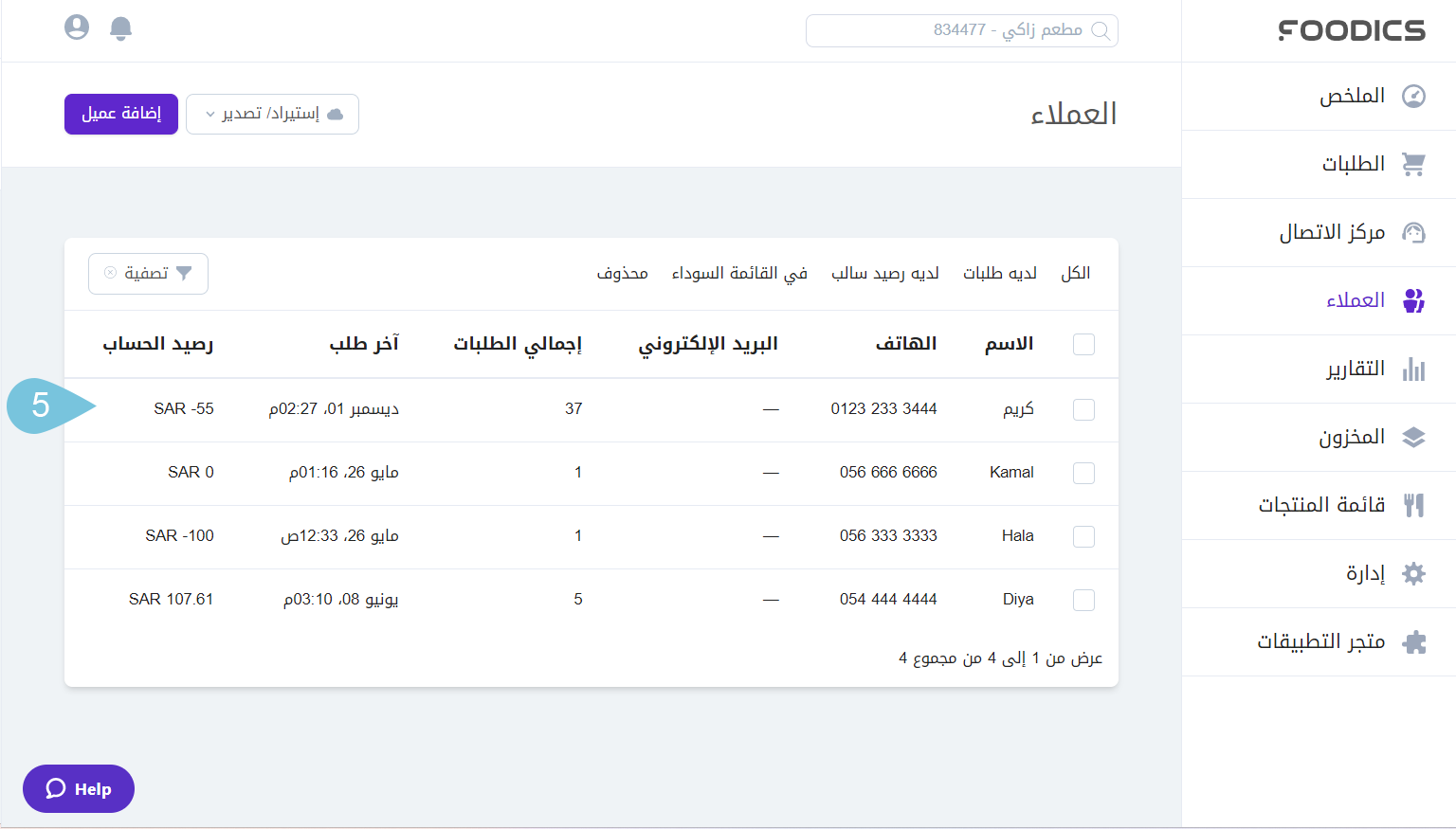Viewport: 1456px width, 829px height.
Task: Check the box for customer Hala
Action: (1083, 536)
